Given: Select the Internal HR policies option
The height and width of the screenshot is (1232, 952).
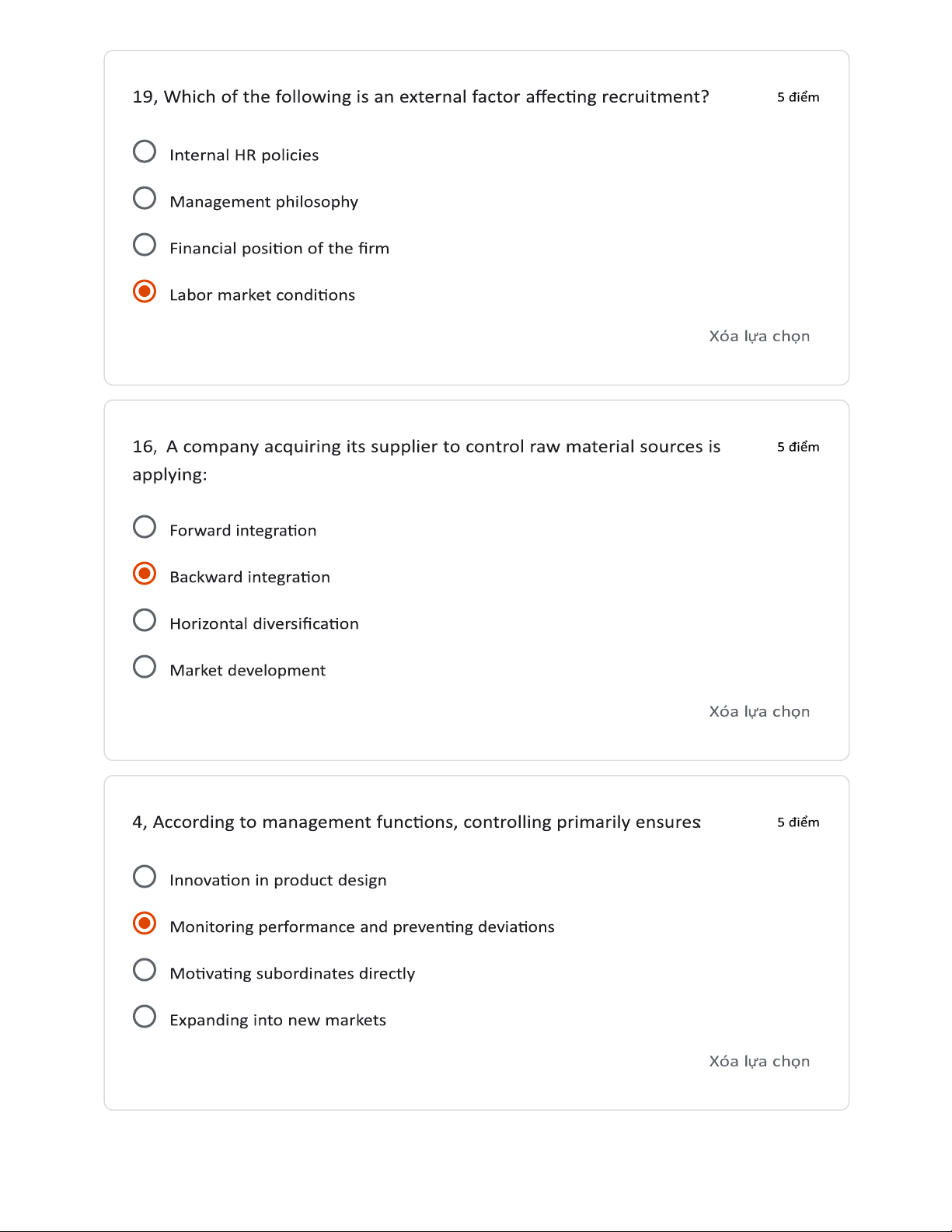Looking at the screenshot, I should pyautogui.click(x=145, y=152).
